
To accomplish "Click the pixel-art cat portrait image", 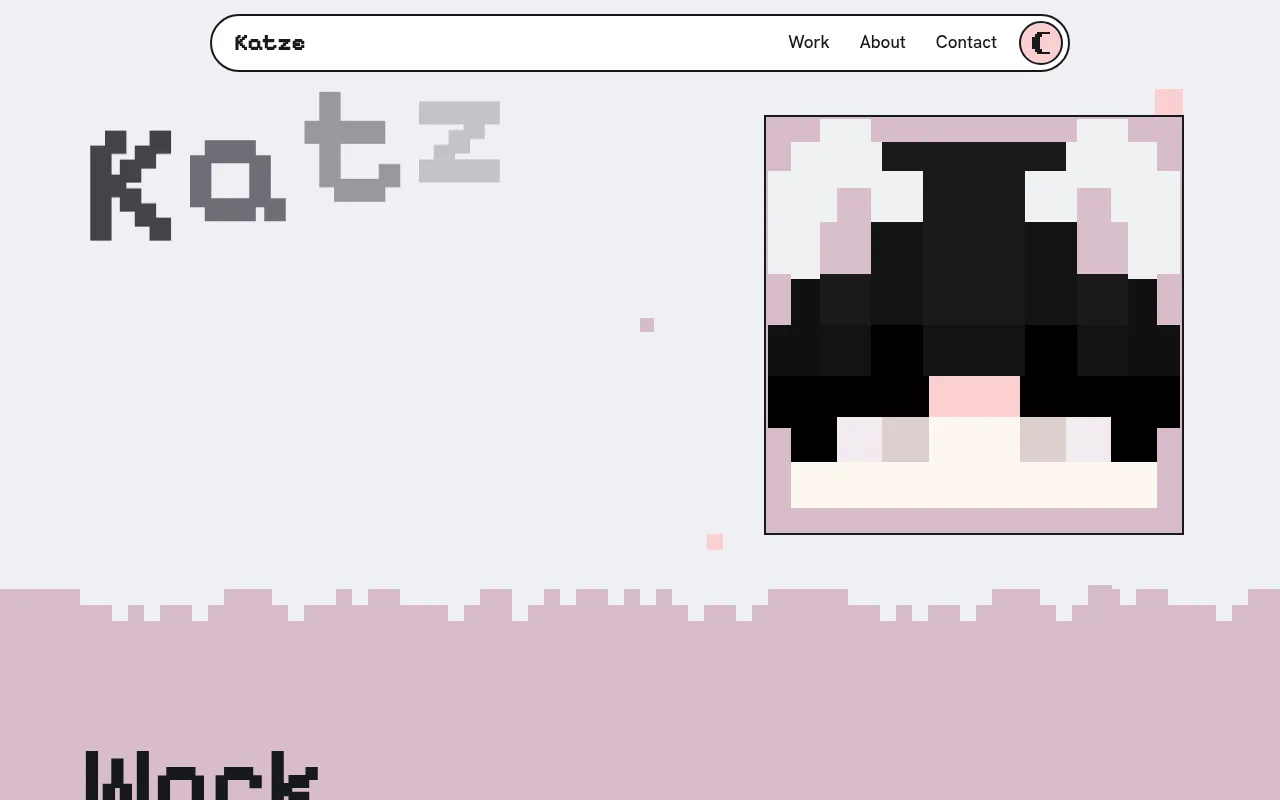I will (x=974, y=325).
